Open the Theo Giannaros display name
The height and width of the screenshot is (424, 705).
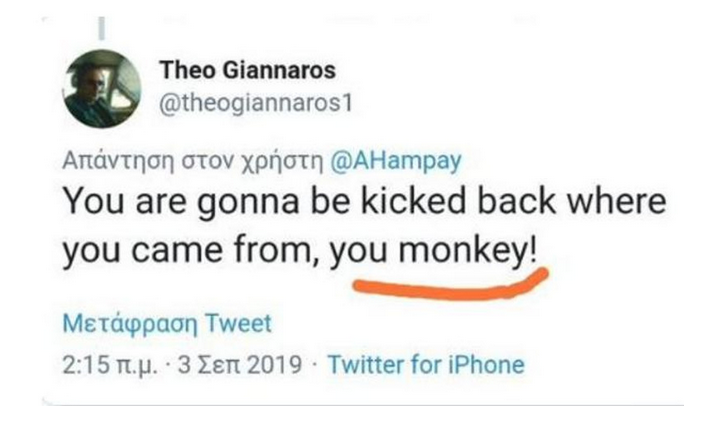click(x=247, y=71)
